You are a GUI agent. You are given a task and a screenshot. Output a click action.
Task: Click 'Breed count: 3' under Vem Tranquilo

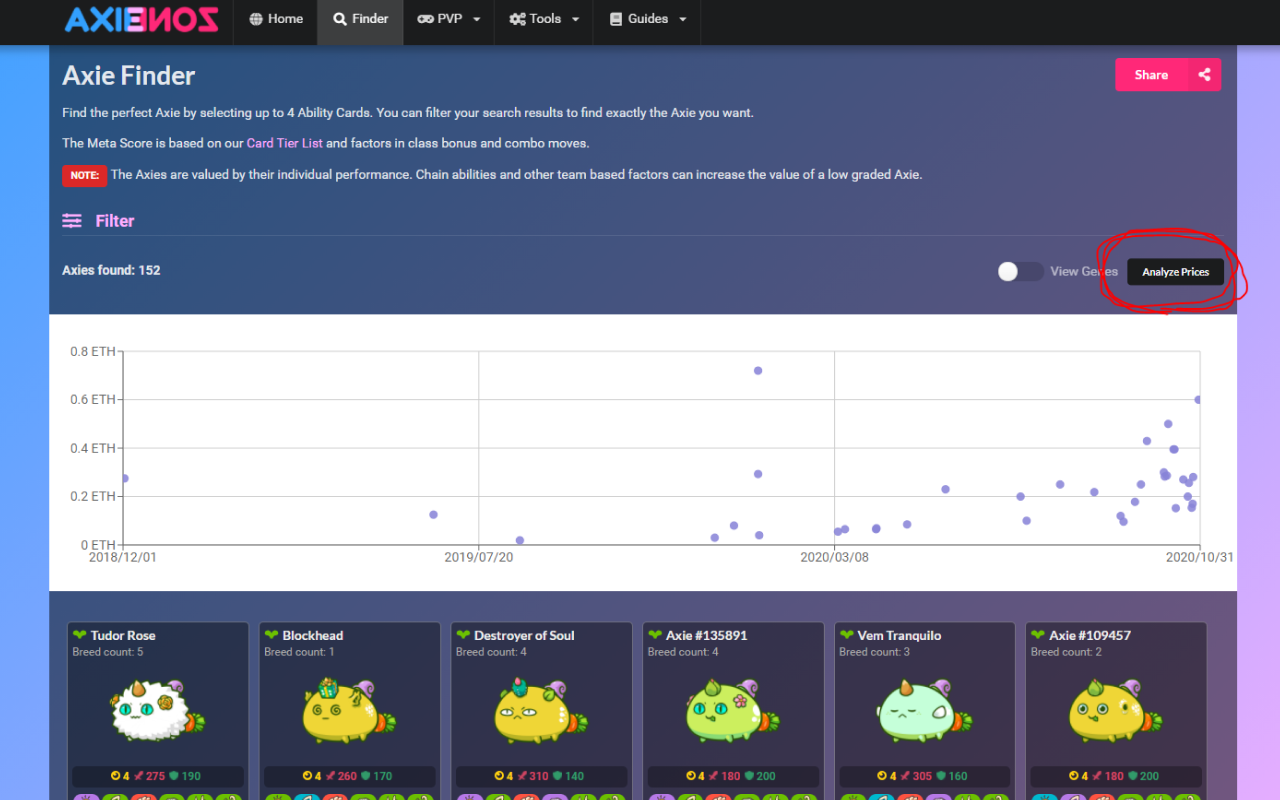tap(875, 652)
